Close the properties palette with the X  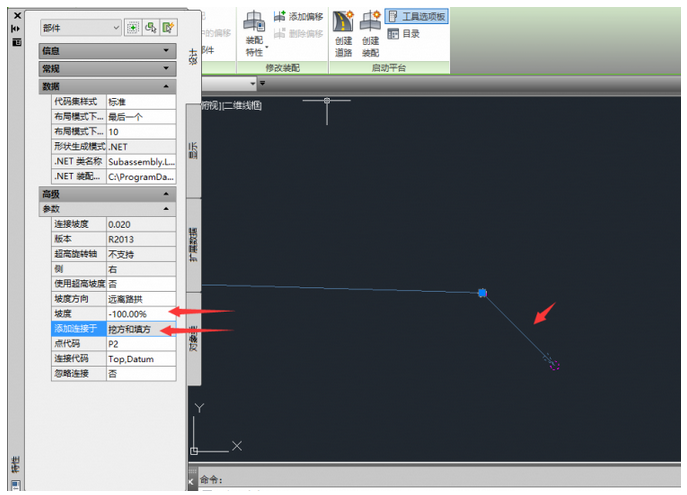[17, 16]
